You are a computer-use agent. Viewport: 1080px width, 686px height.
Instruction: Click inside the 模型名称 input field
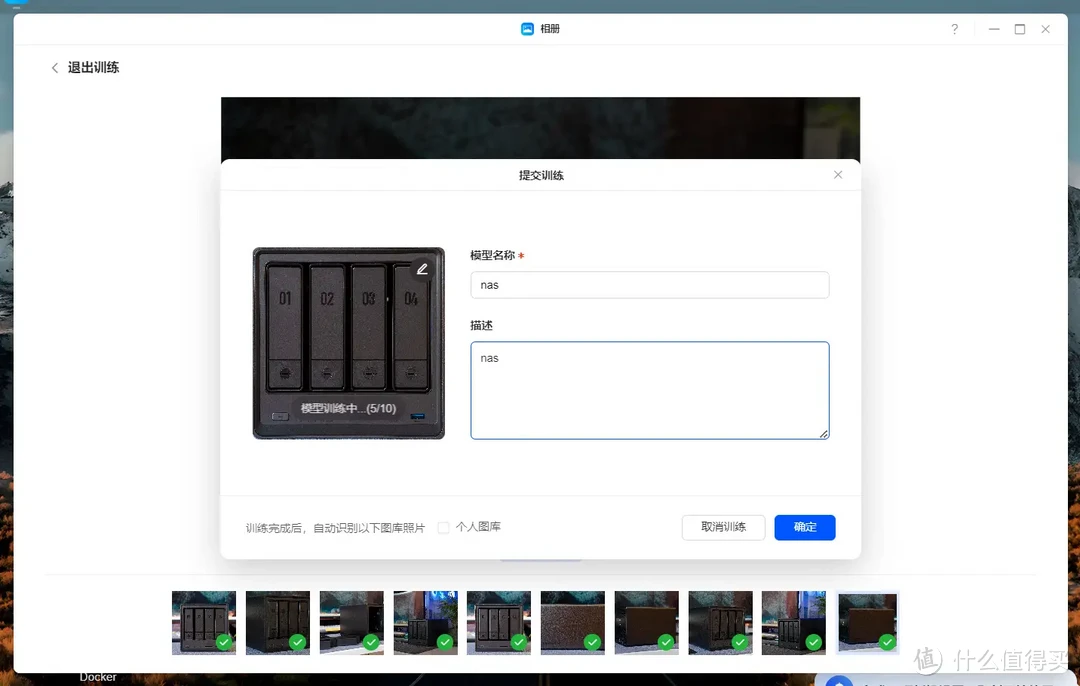coord(649,285)
